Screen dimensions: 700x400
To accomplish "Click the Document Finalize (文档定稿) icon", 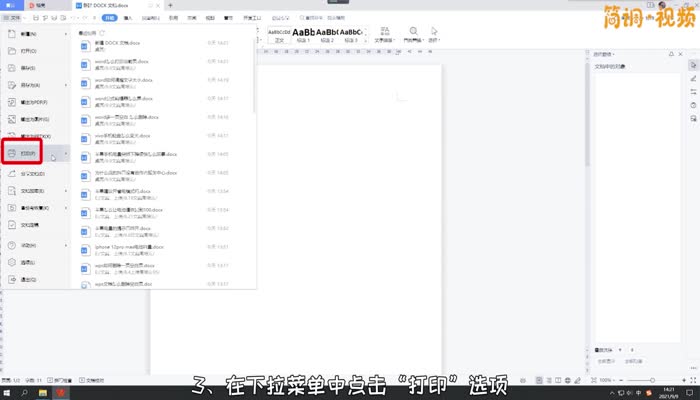I will 12,225.
